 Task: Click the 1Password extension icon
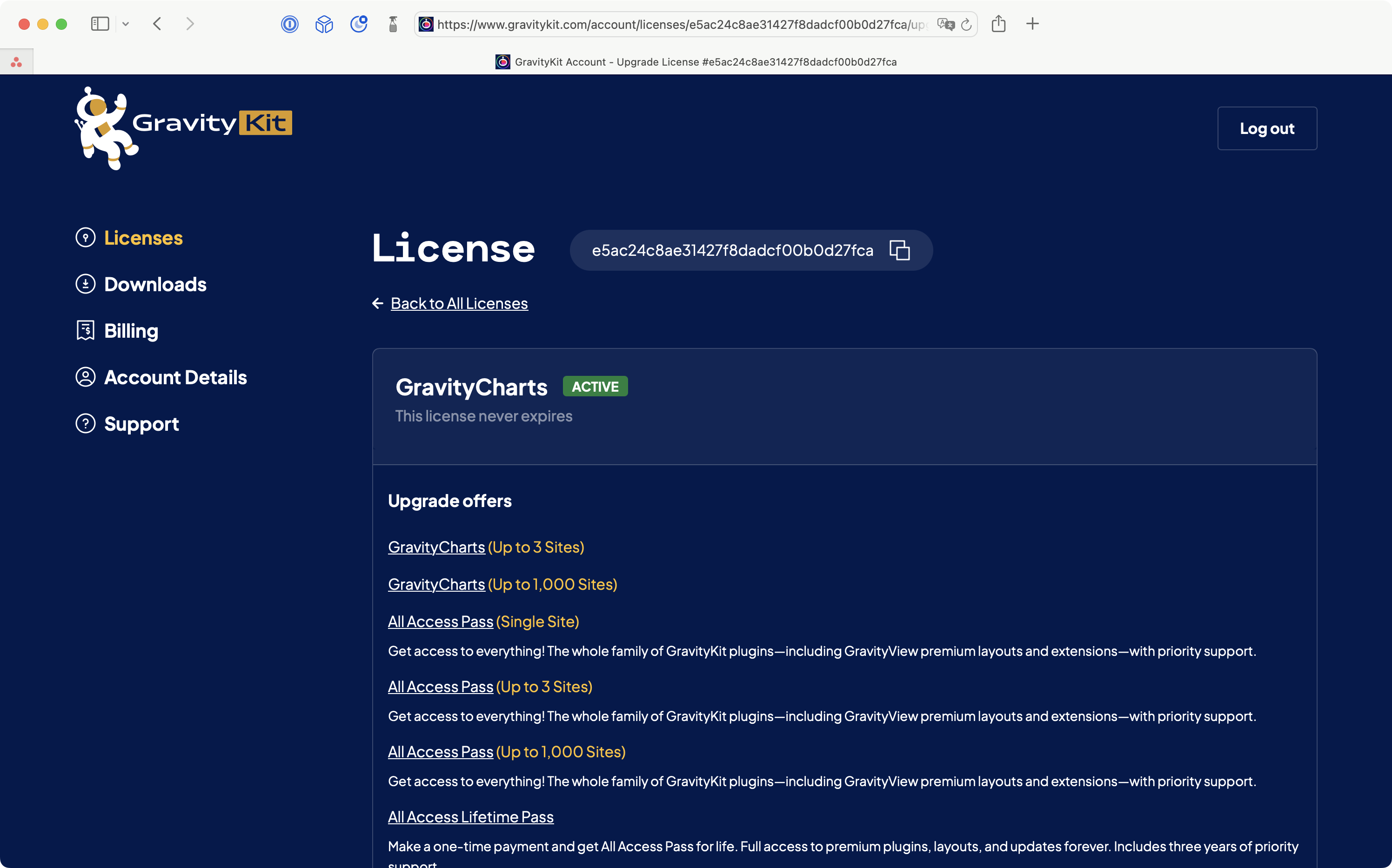[289, 24]
